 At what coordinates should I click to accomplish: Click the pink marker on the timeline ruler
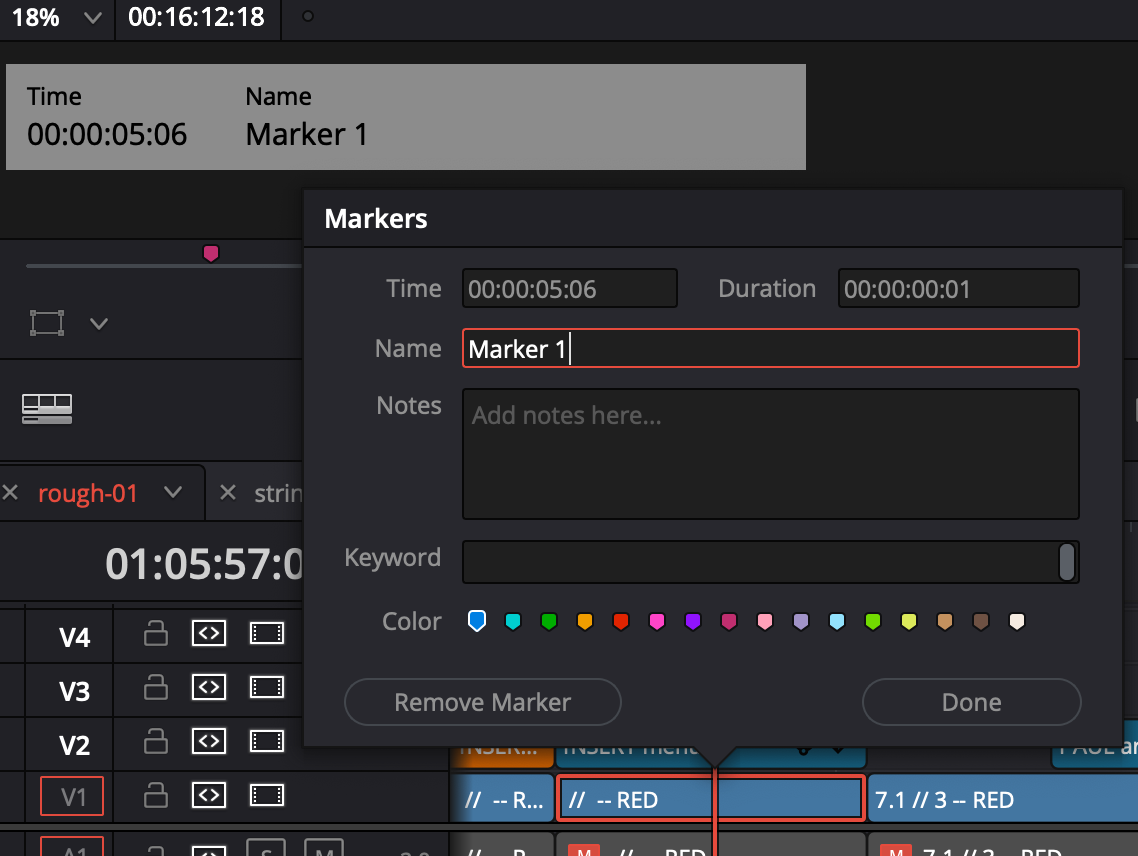click(211, 253)
